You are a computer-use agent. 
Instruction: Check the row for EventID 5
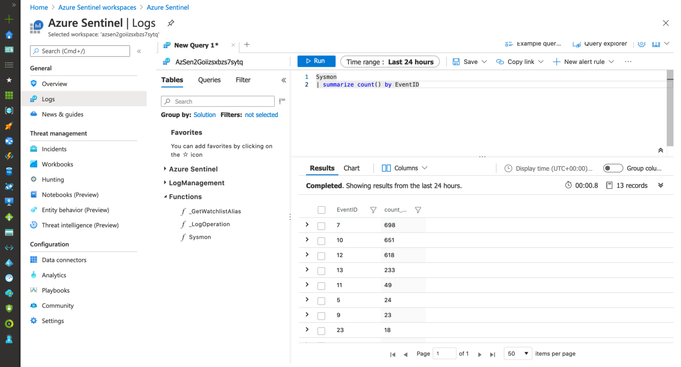click(x=321, y=301)
